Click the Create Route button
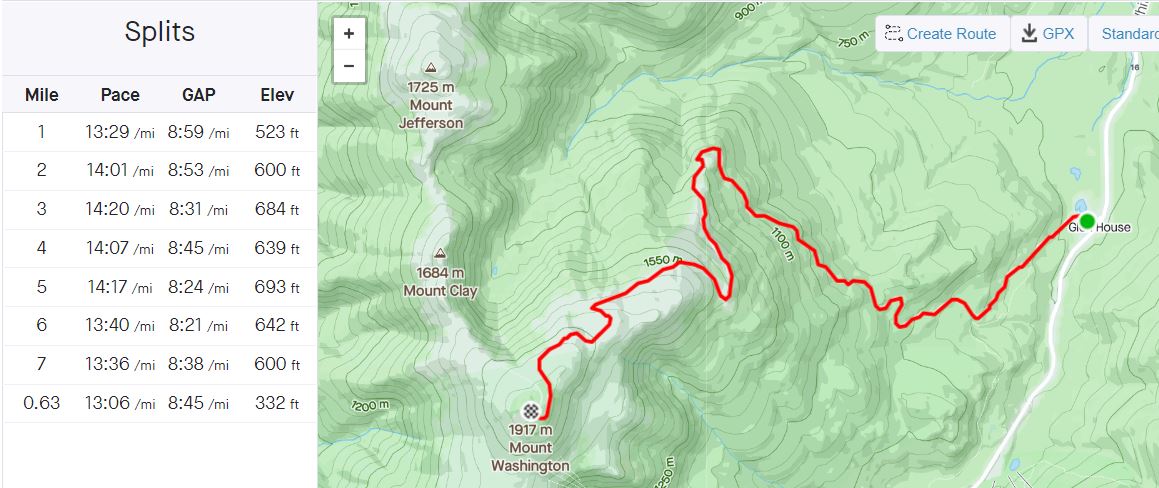1159x488 pixels. pos(943,33)
